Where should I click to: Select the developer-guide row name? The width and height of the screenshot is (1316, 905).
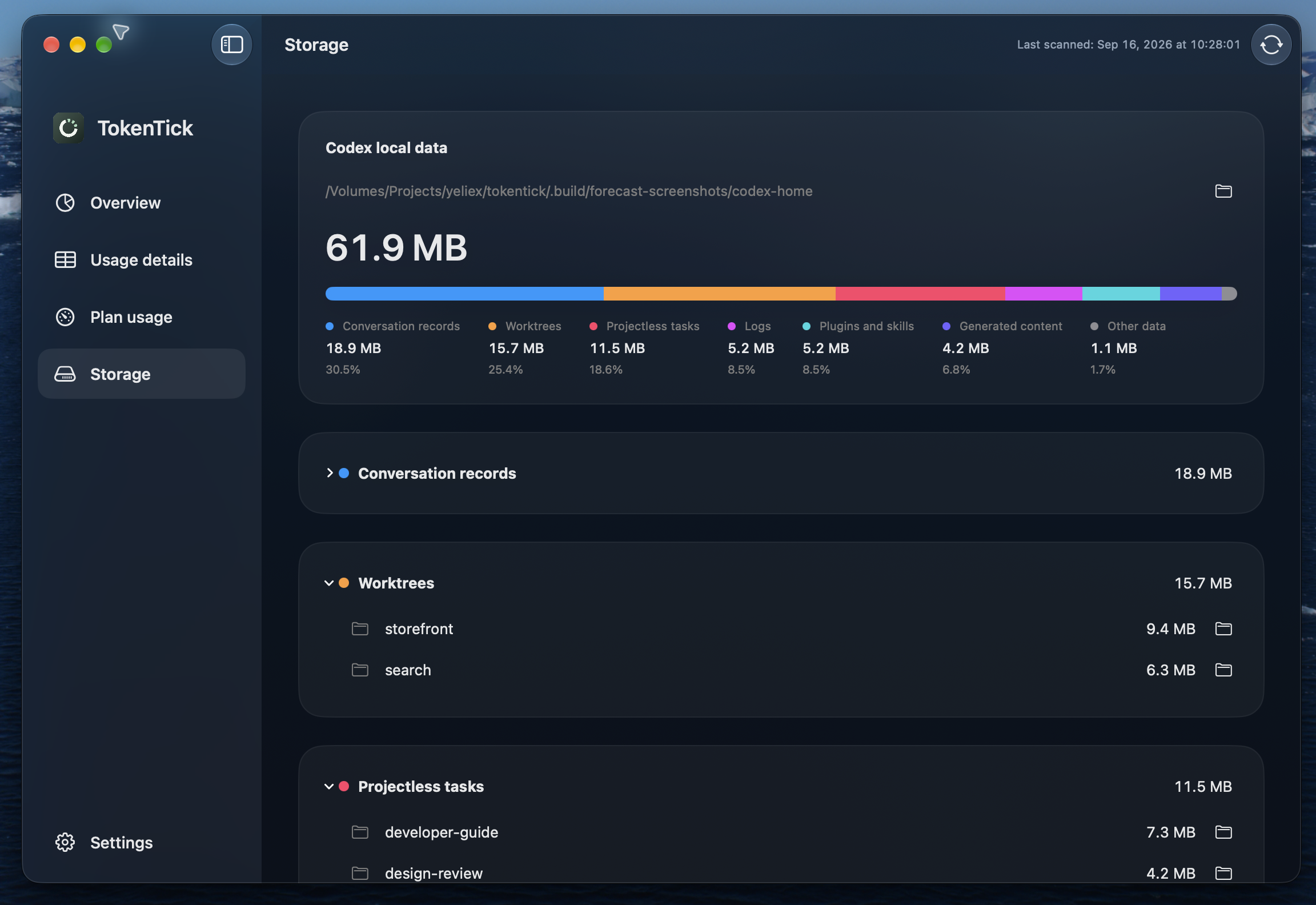(x=442, y=832)
